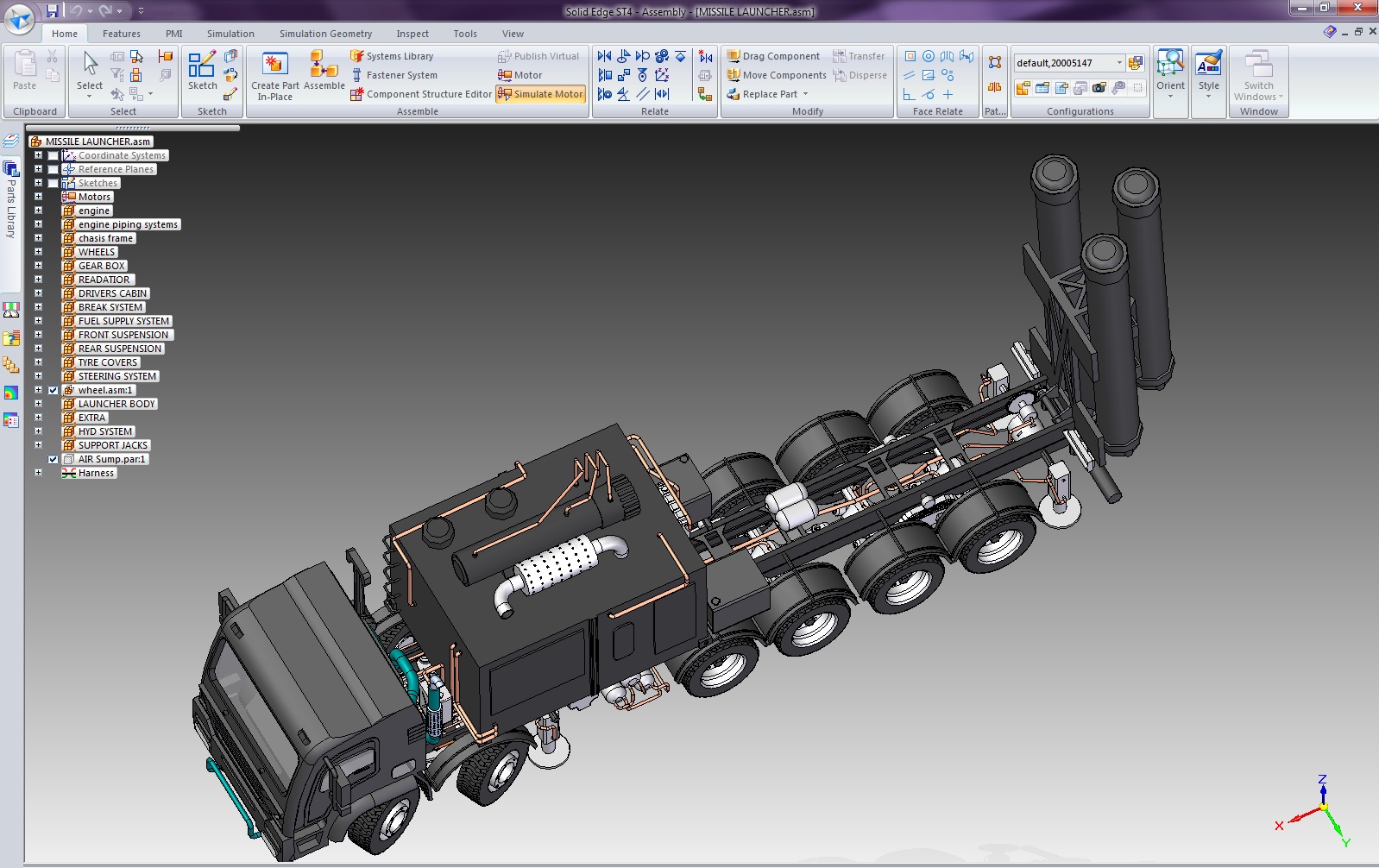This screenshot has height=868, width=1379.
Task: Uncheck the wheel.asm:1 visibility checkbox
Action: [x=54, y=390]
